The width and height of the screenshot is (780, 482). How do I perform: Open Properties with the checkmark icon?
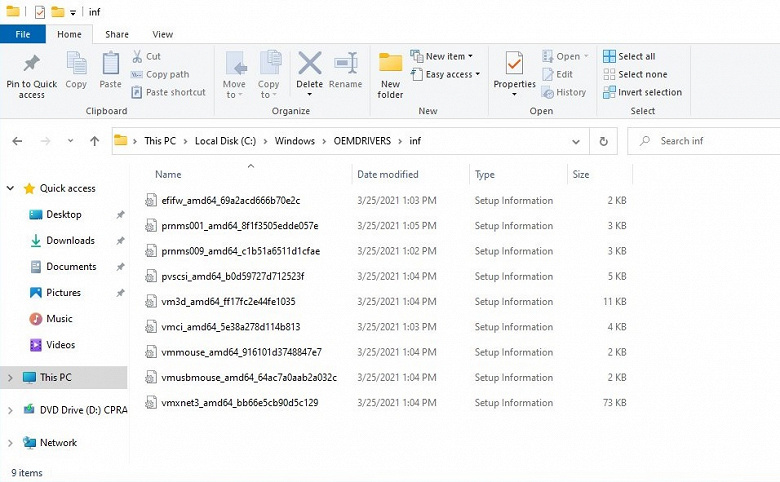pyautogui.click(x=515, y=65)
